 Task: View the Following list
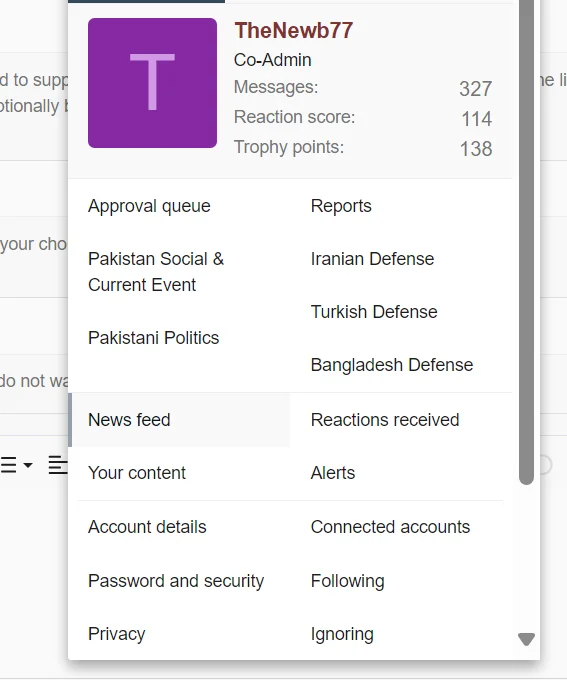point(347,581)
